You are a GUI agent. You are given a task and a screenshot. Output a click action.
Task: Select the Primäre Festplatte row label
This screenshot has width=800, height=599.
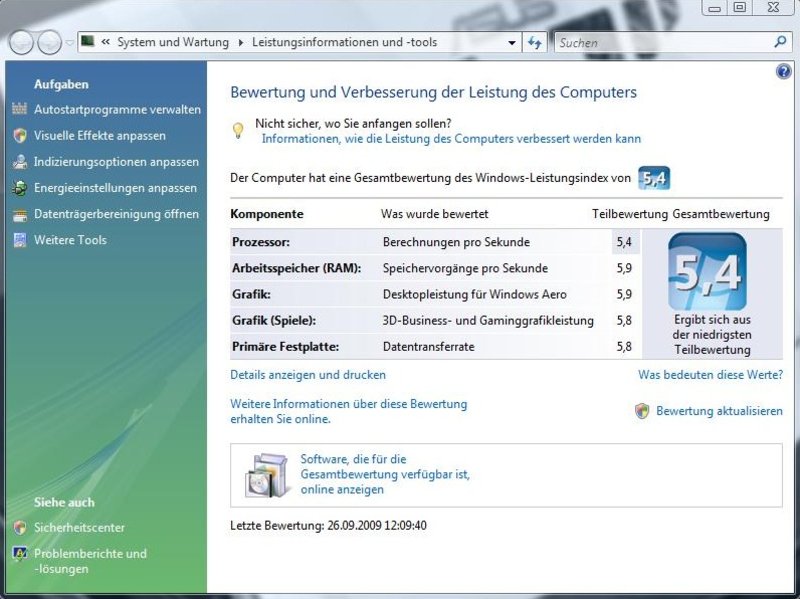tap(285, 347)
